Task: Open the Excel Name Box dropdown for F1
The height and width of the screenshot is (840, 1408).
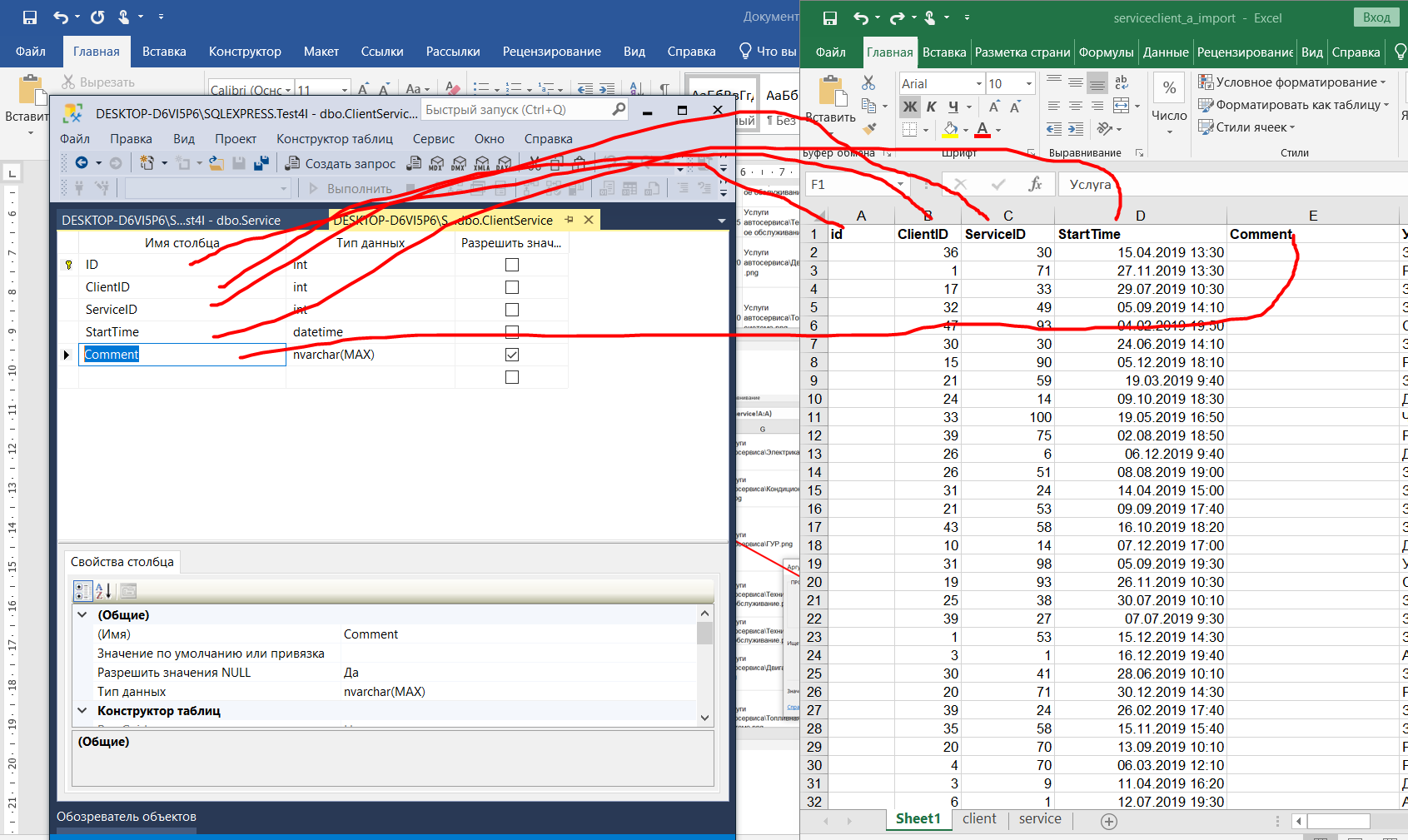Action: point(900,184)
